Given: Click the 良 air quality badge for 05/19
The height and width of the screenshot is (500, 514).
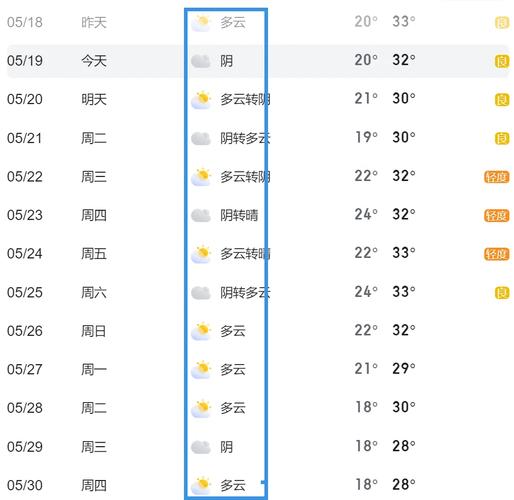Looking at the screenshot, I should tap(502, 61).
